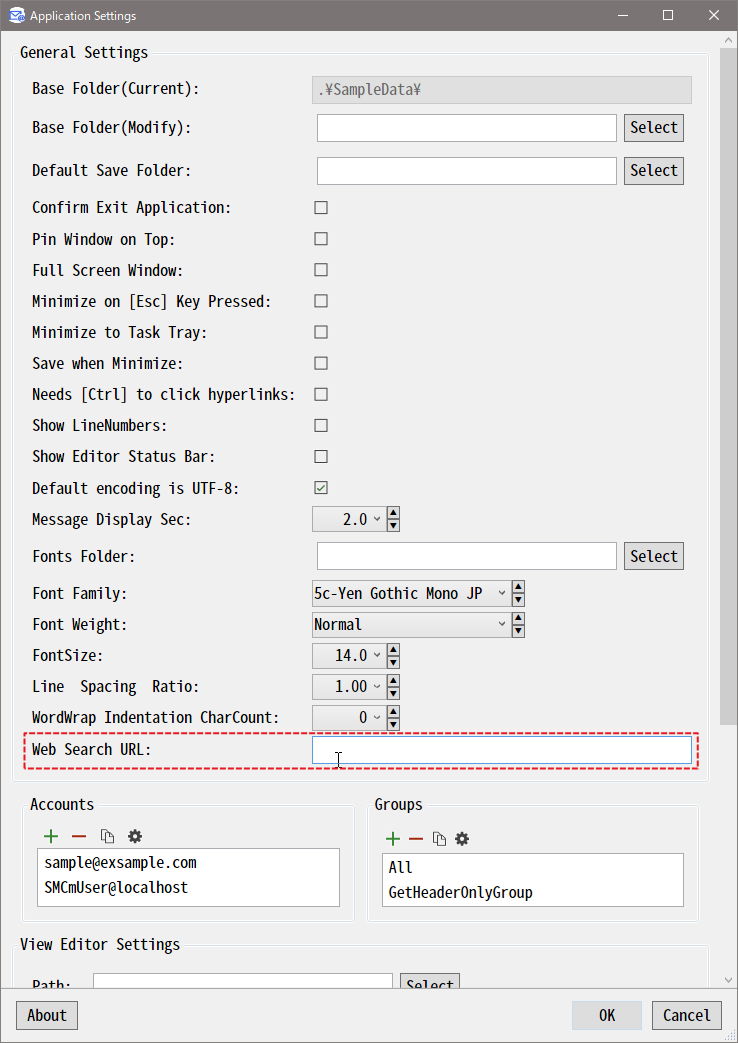This screenshot has height=1043, width=738.
Task: Copy the selected account with the duplicate icon
Action: 107,837
